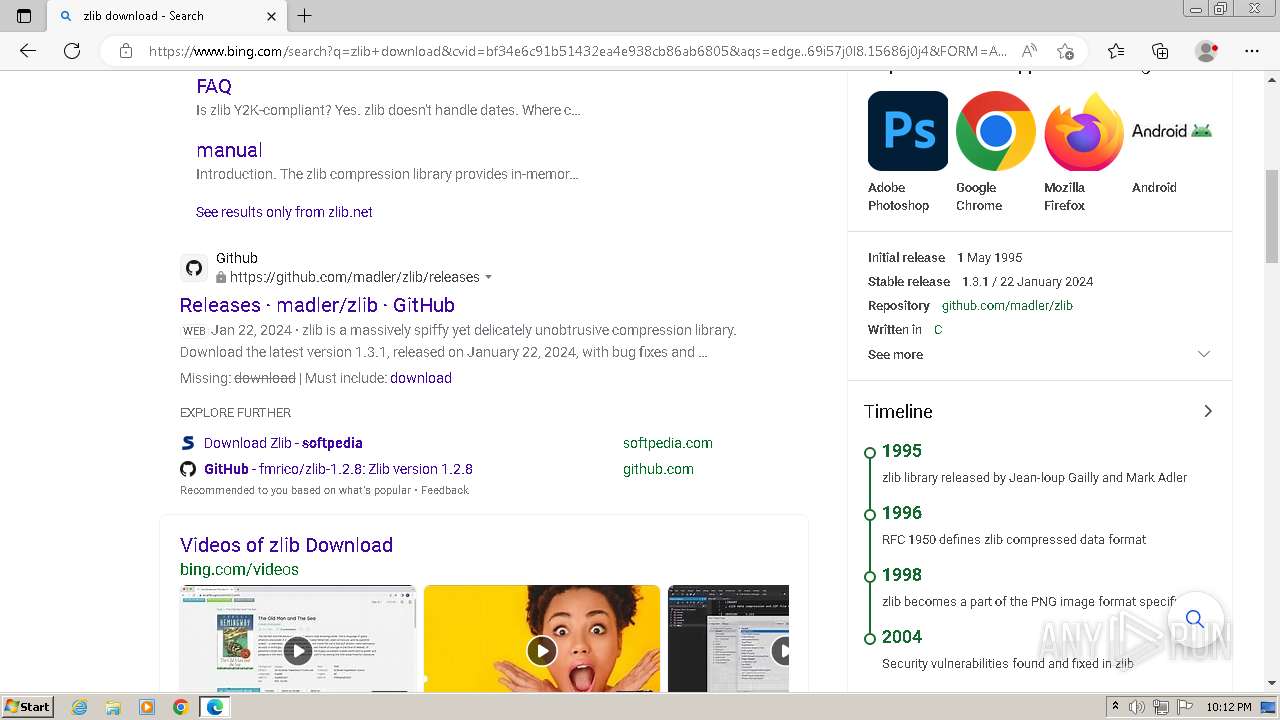The width and height of the screenshot is (1280, 720).
Task: Click the volume speaker tray icon
Action: pyautogui.click(x=1137, y=707)
